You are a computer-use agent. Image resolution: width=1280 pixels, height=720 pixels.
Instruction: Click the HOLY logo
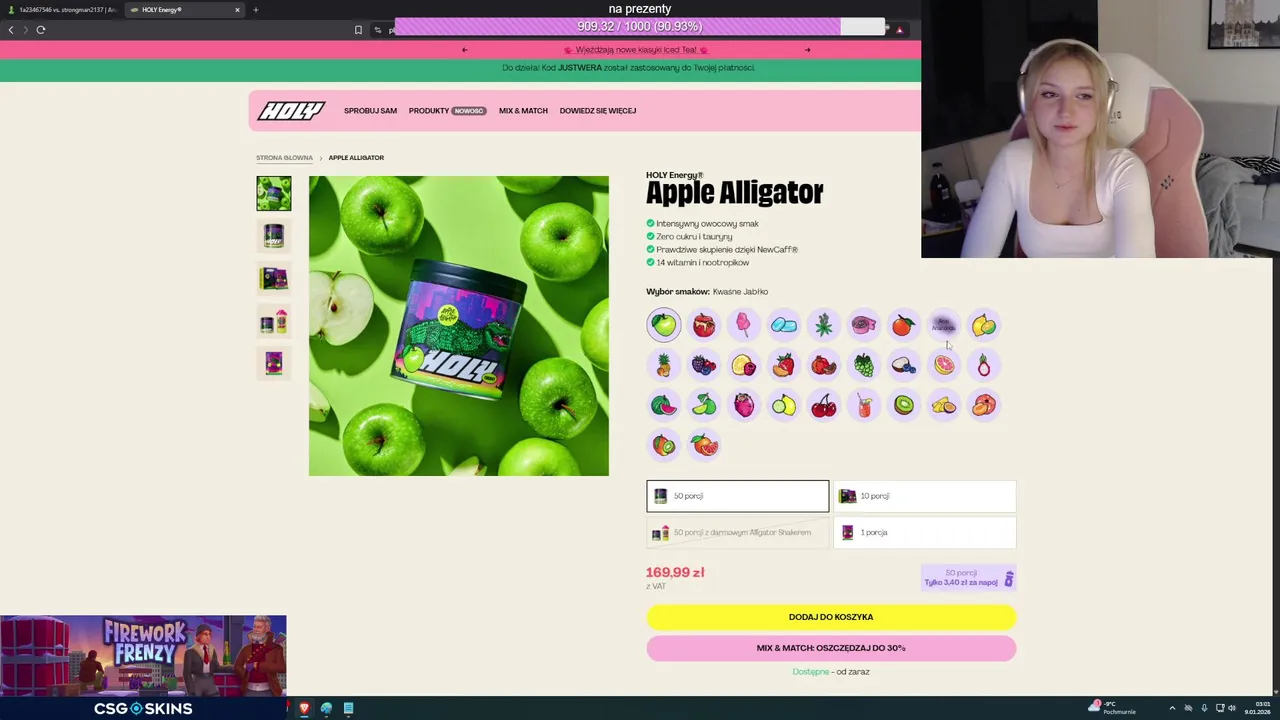[x=291, y=111]
